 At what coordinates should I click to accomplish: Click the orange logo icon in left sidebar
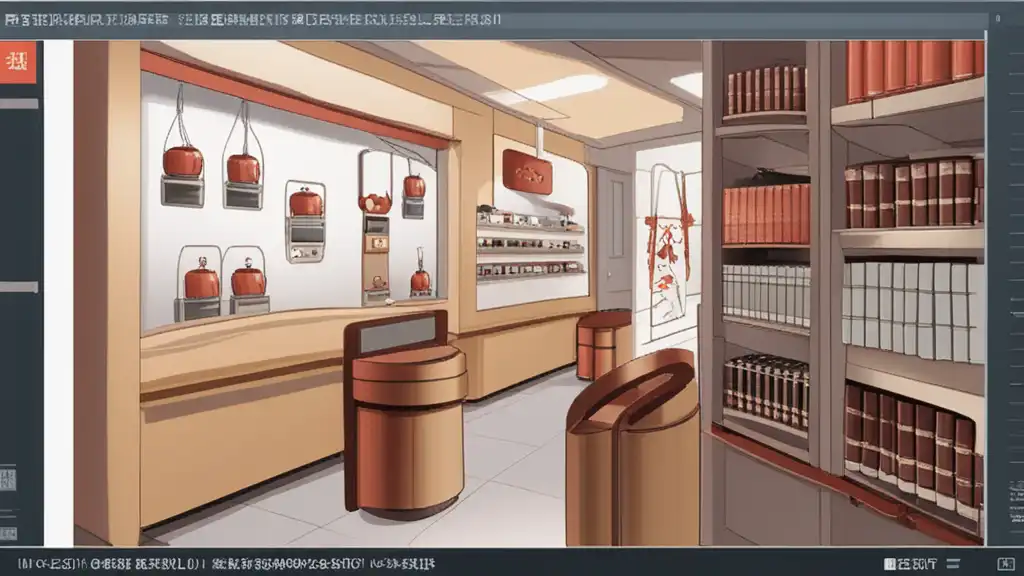18,62
